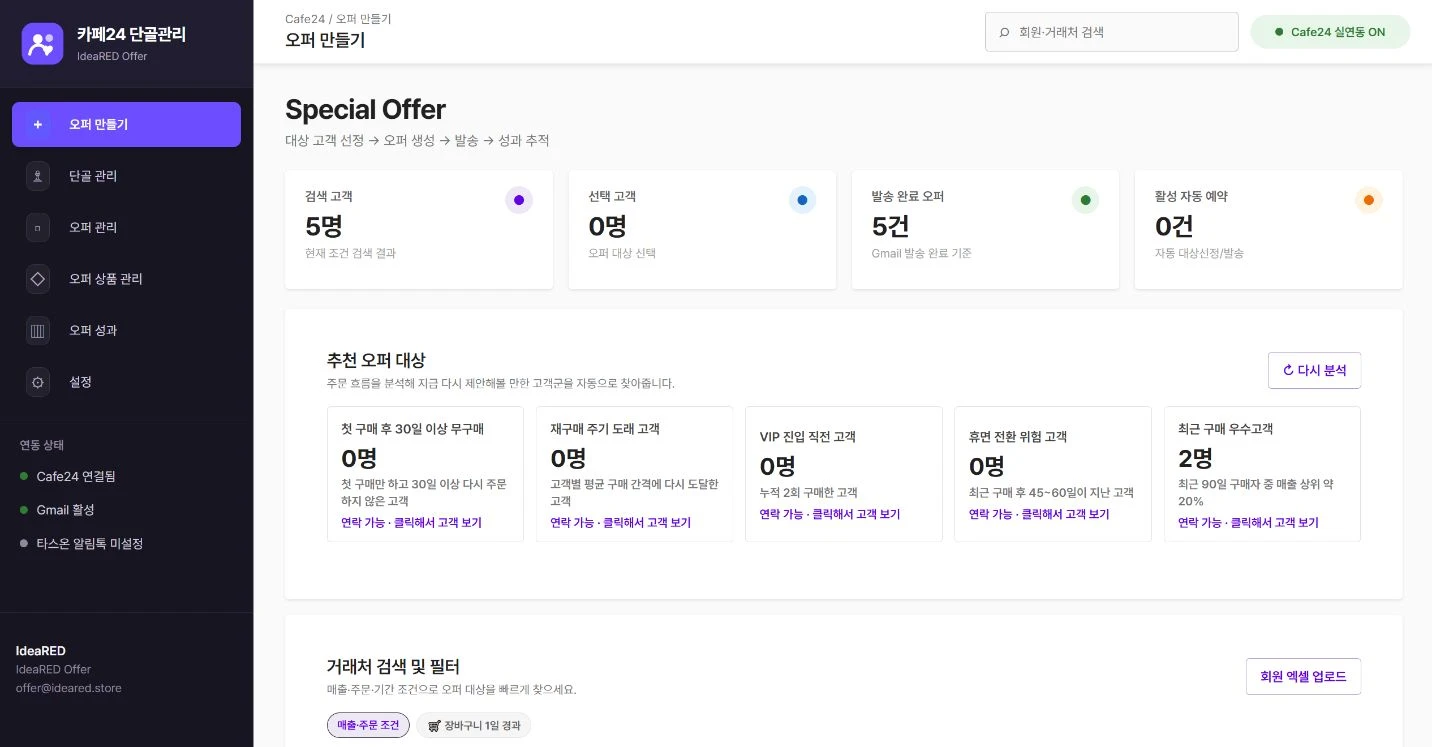Click the 설정 gear icon
Viewport: 1432px width, 747px height.
pos(38,382)
